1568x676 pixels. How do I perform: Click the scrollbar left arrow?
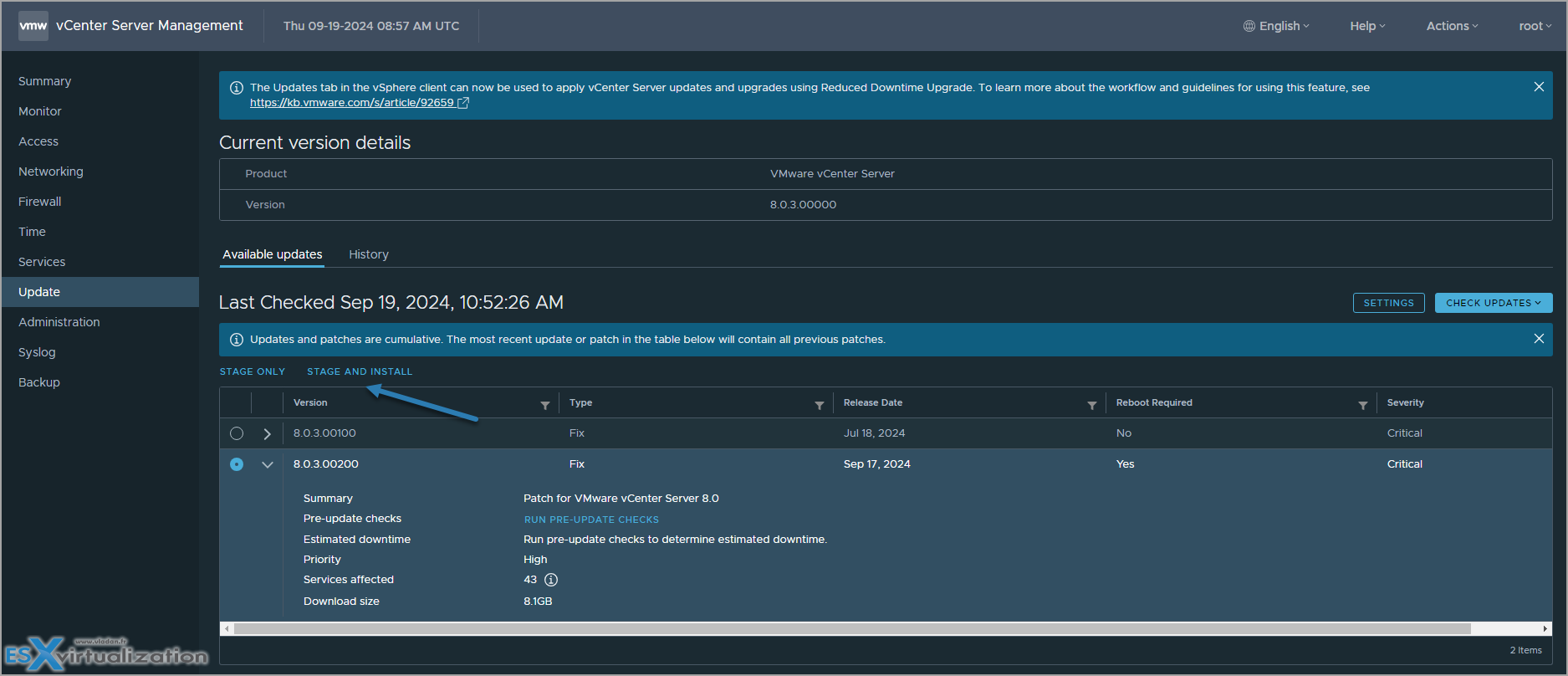pos(226,628)
